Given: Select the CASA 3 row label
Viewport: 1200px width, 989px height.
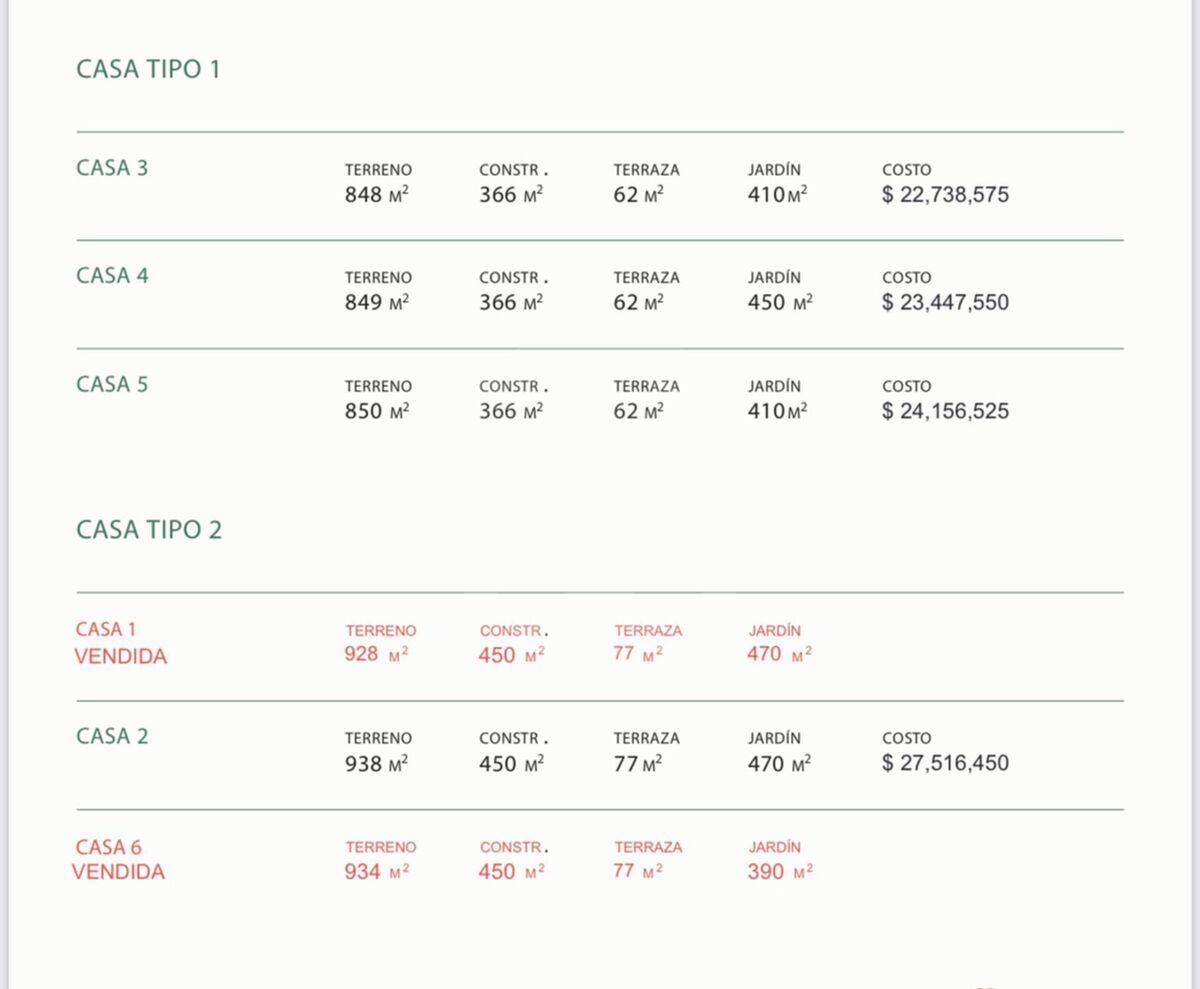Looking at the screenshot, I should [x=112, y=168].
